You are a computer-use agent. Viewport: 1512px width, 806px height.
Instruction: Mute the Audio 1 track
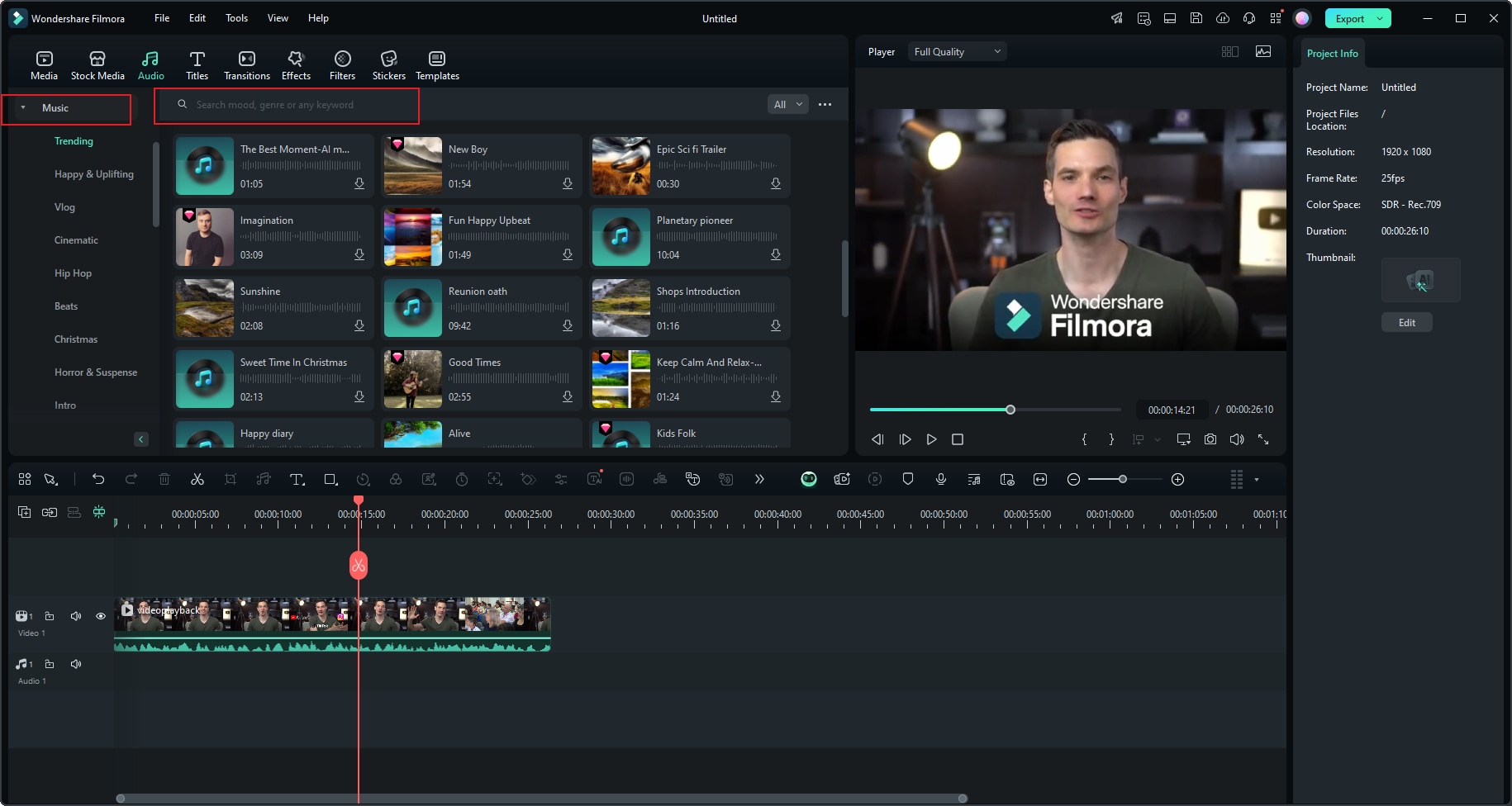[x=76, y=664]
